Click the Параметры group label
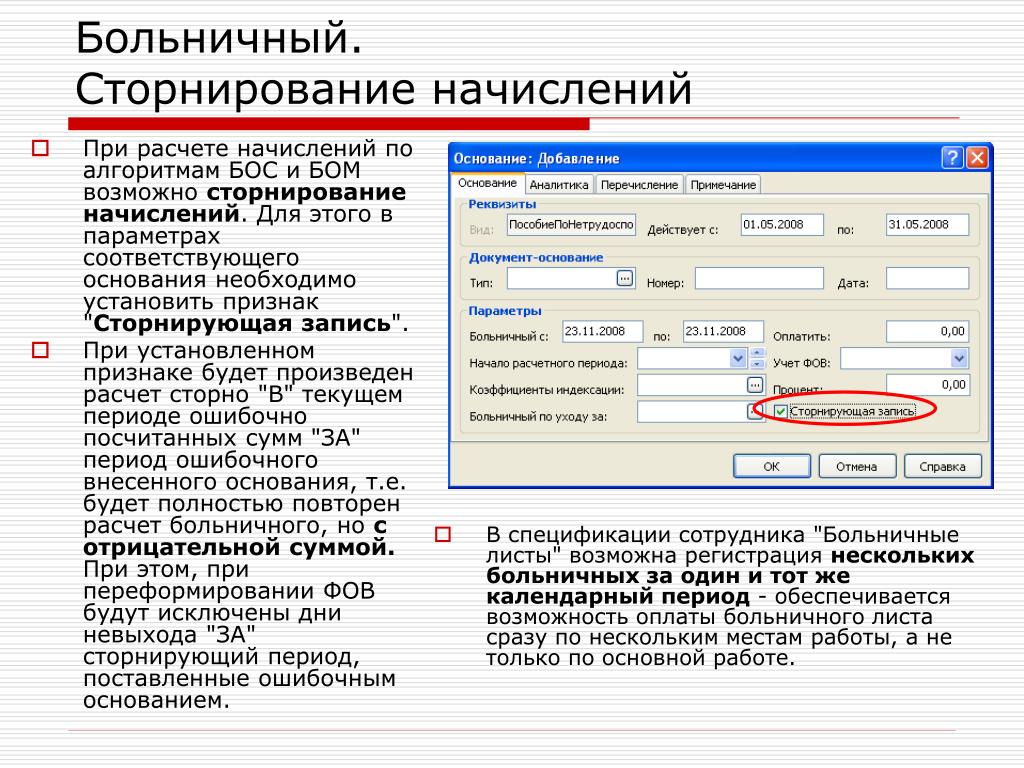This screenshot has height=768, width=1024. tap(505, 311)
